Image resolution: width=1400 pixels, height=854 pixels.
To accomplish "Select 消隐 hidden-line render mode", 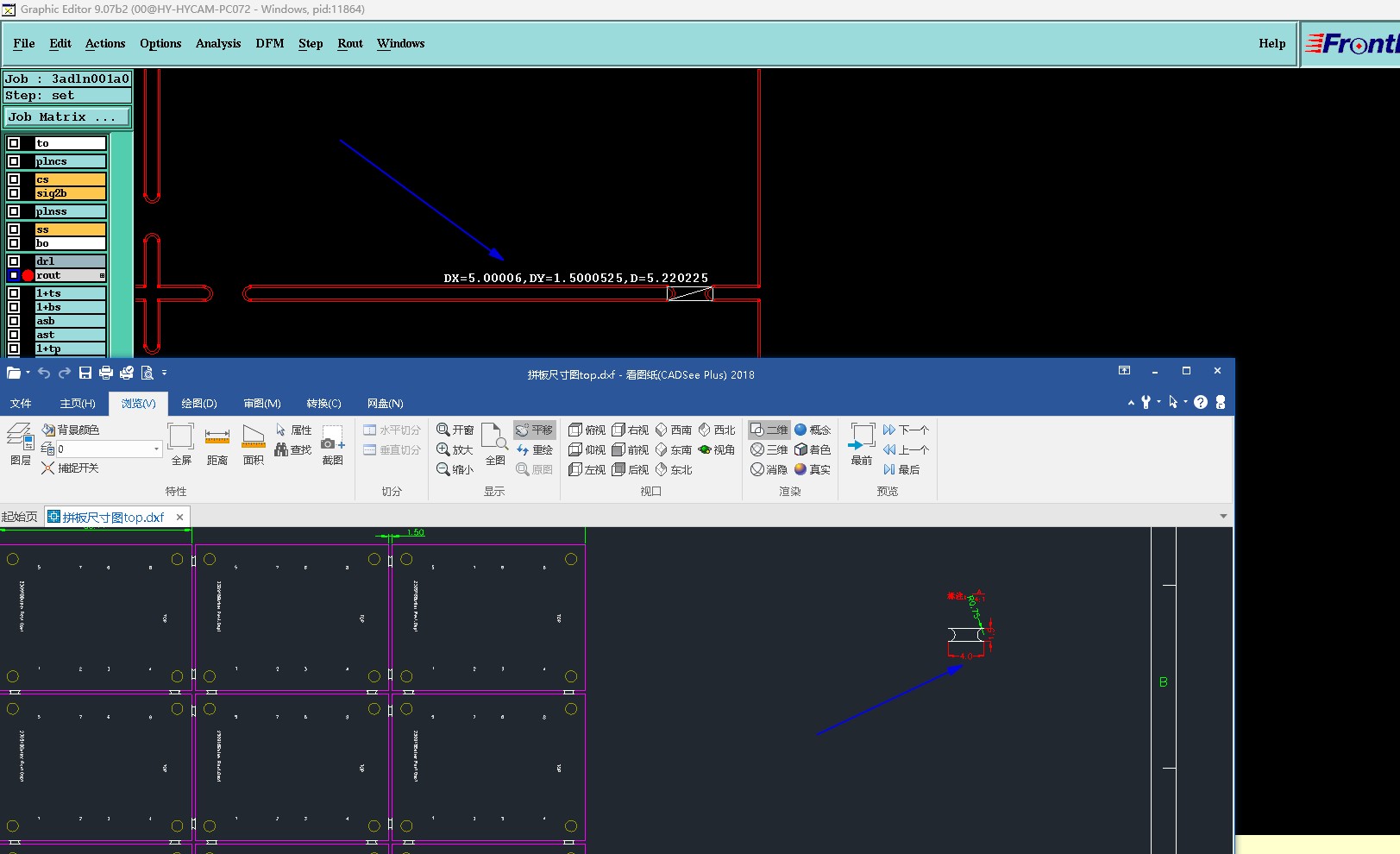I will [769, 469].
